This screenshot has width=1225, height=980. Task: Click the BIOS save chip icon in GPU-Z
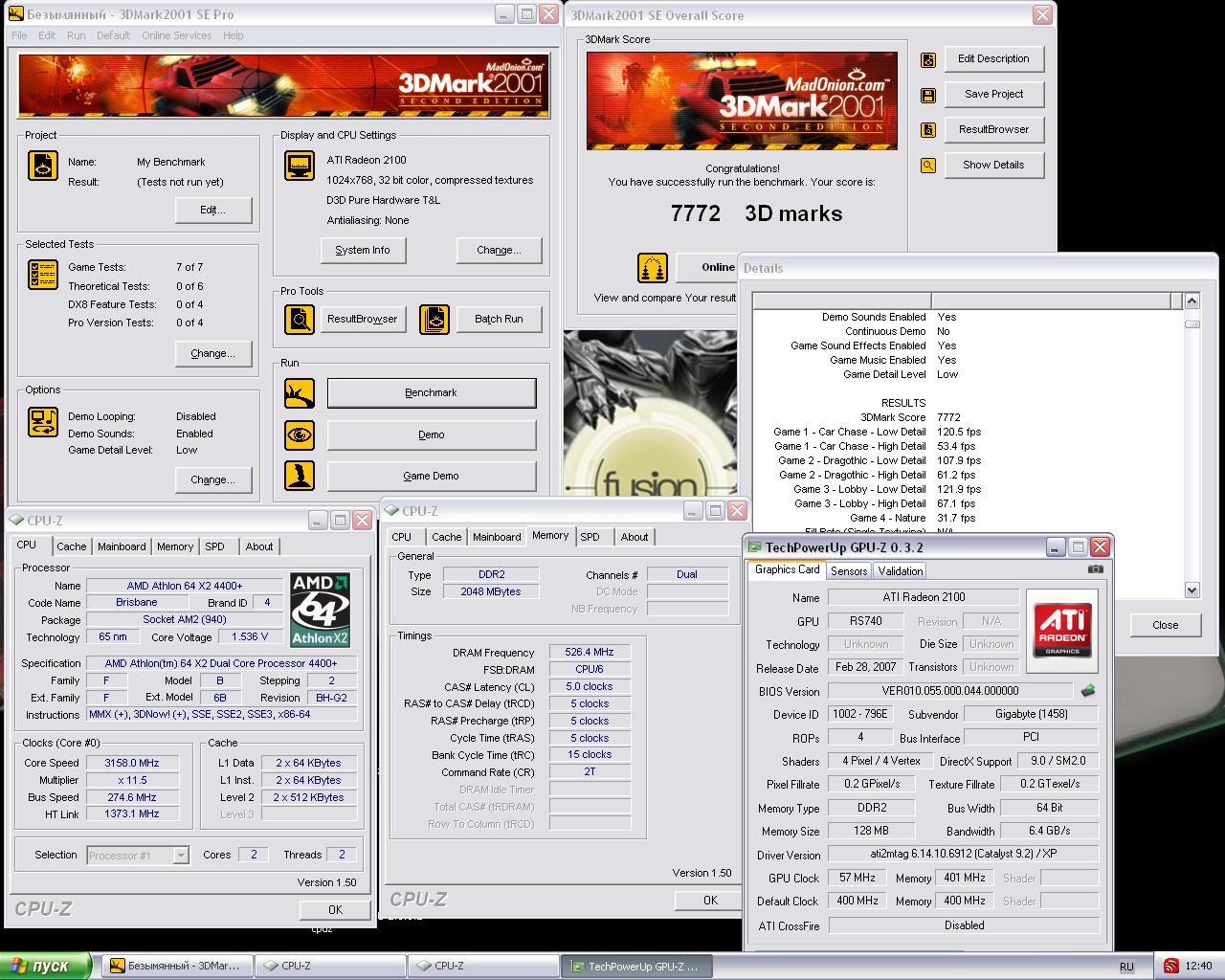click(1088, 690)
